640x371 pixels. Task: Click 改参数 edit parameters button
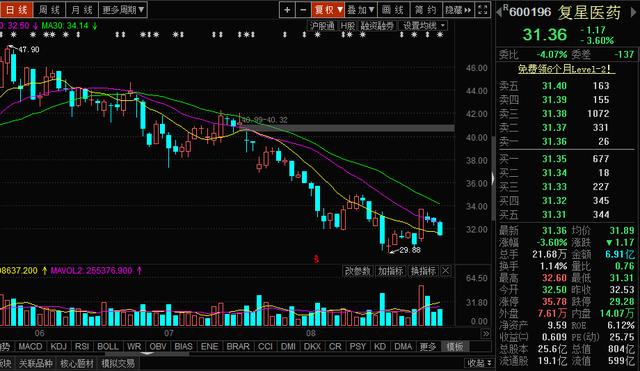pos(358,271)
